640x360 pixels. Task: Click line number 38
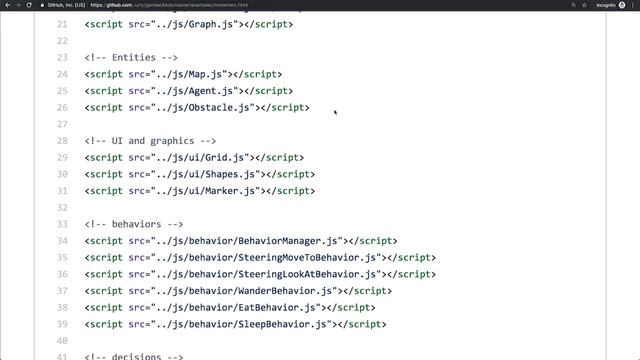(62, 307)
